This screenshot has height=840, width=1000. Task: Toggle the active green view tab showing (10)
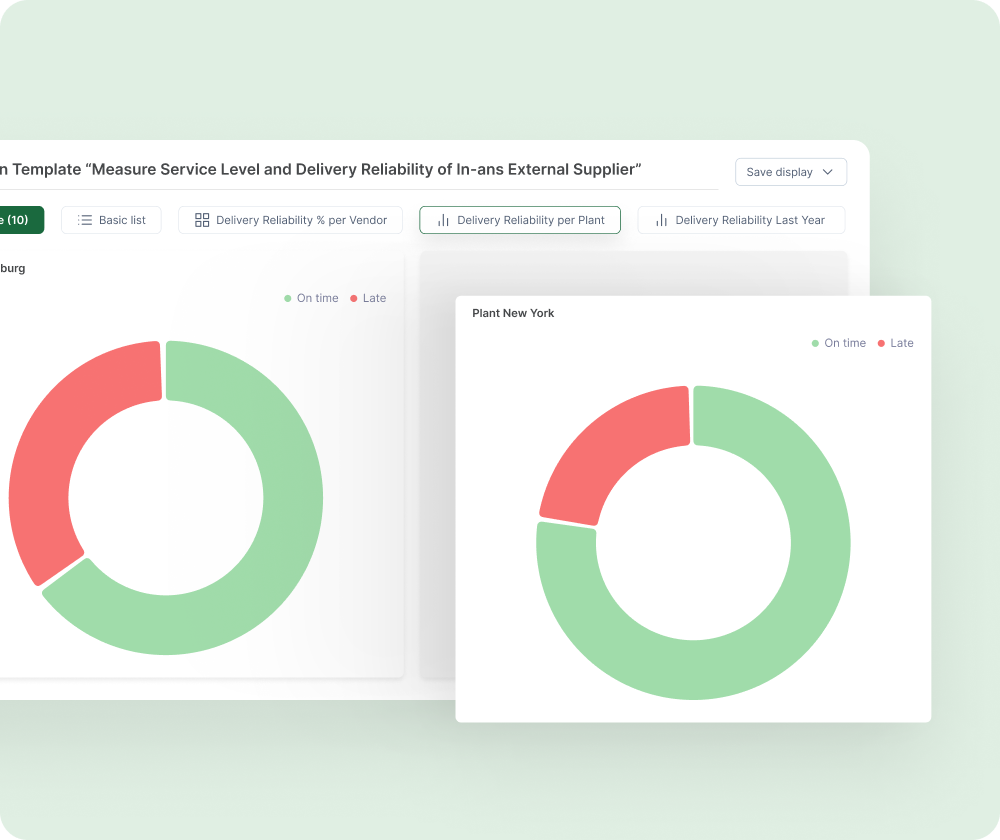coord(20,219)
